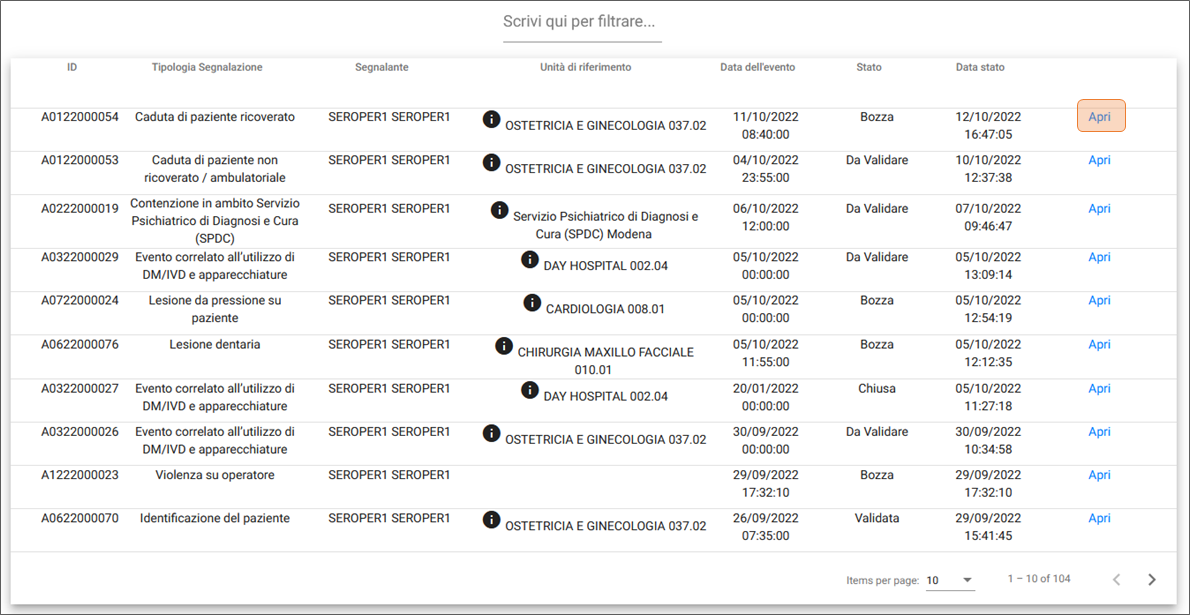Click info icon in row A0322000029

click(530, 259)
